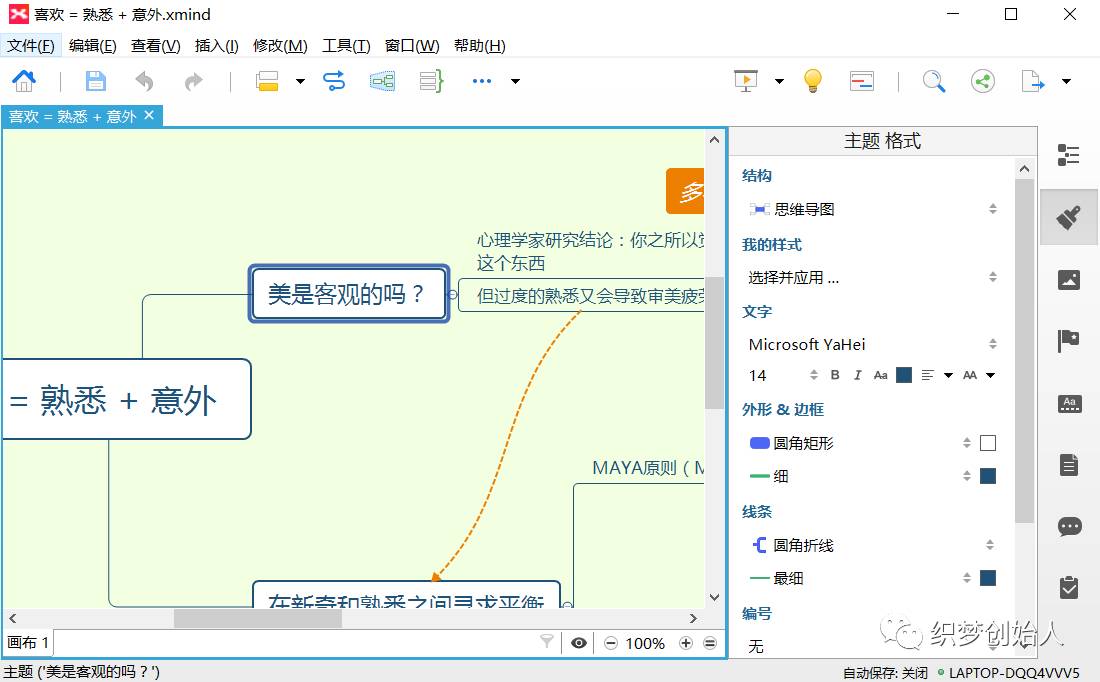Open the Image panel in sidebar
Image resolution: width=1100 pixels, height=682 pixels.
1069,280
